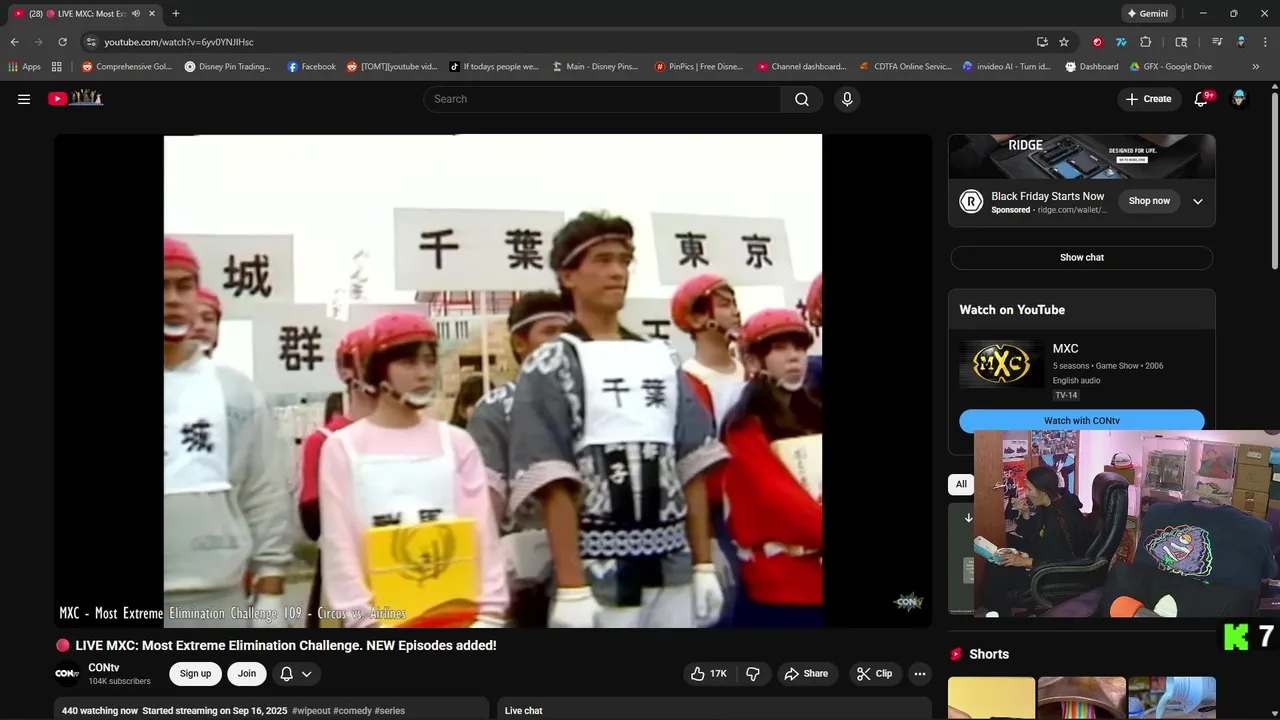Screen dimensions: 1280x720
Task: Open Comprehensive Gol... bookmark
Action: pos(127,67)
